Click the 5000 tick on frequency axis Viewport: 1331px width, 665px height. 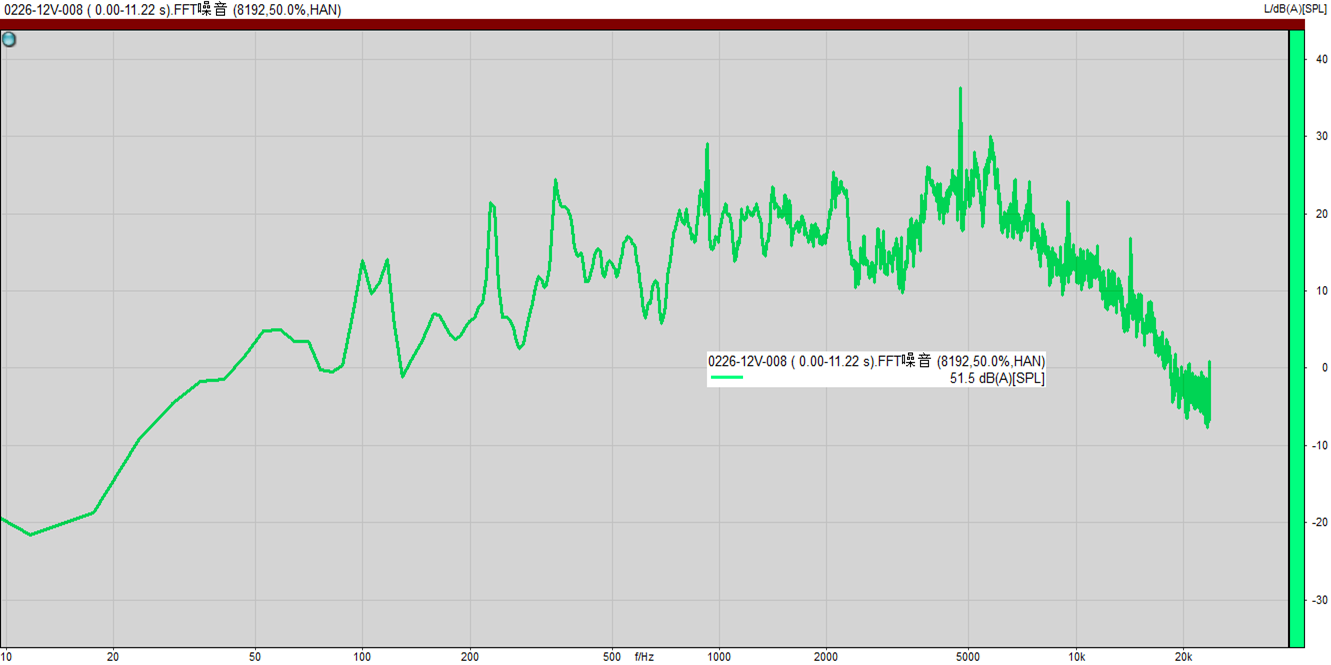tap(967, 657)
